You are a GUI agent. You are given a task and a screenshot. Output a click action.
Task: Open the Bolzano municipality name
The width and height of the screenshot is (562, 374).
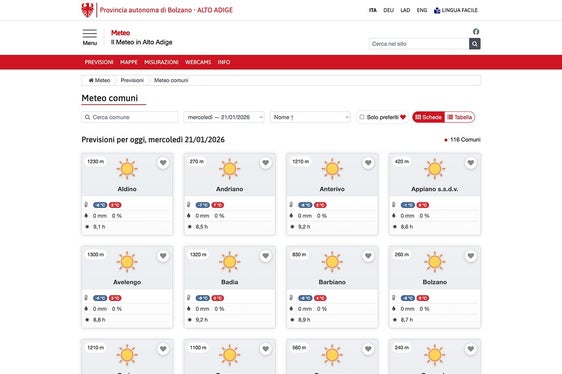pyautogui.click(x=434, y=282)
